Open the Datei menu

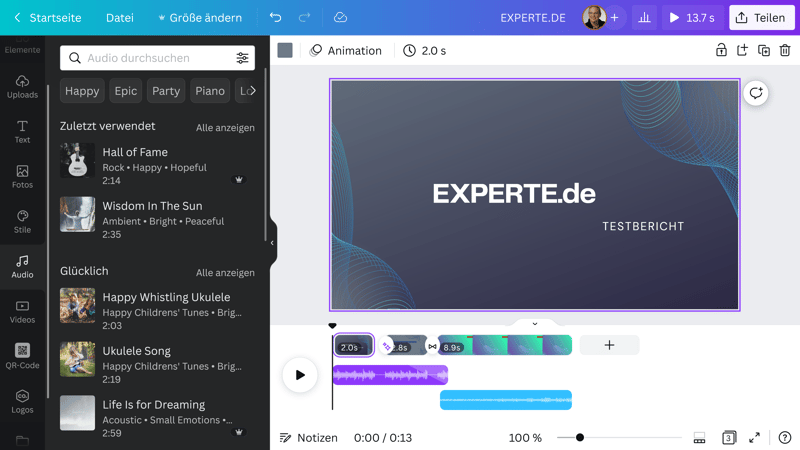tap(119, 17)
